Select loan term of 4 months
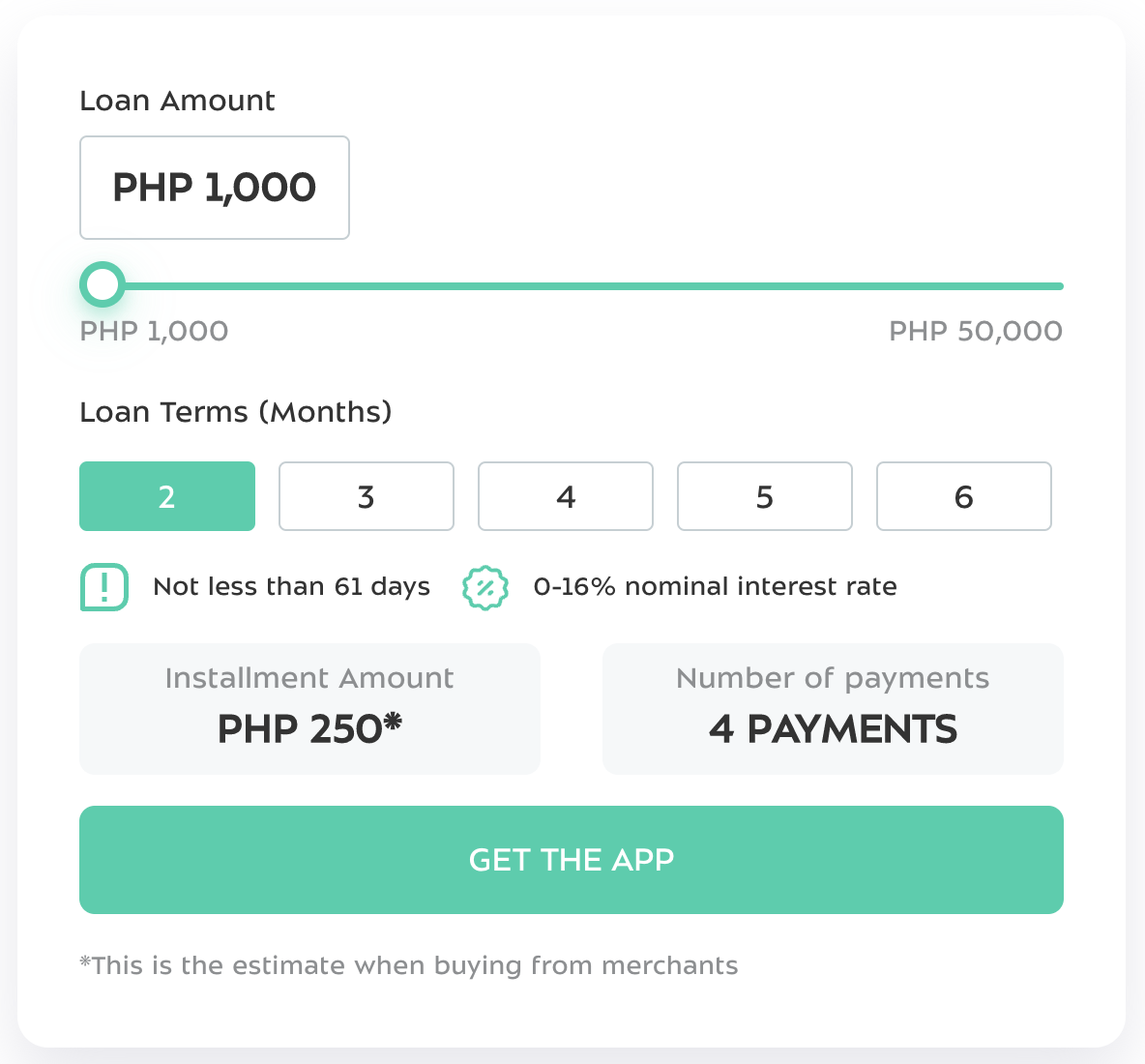The image size is (1145, 1064). pyautogui.click(x=565, y=496)
